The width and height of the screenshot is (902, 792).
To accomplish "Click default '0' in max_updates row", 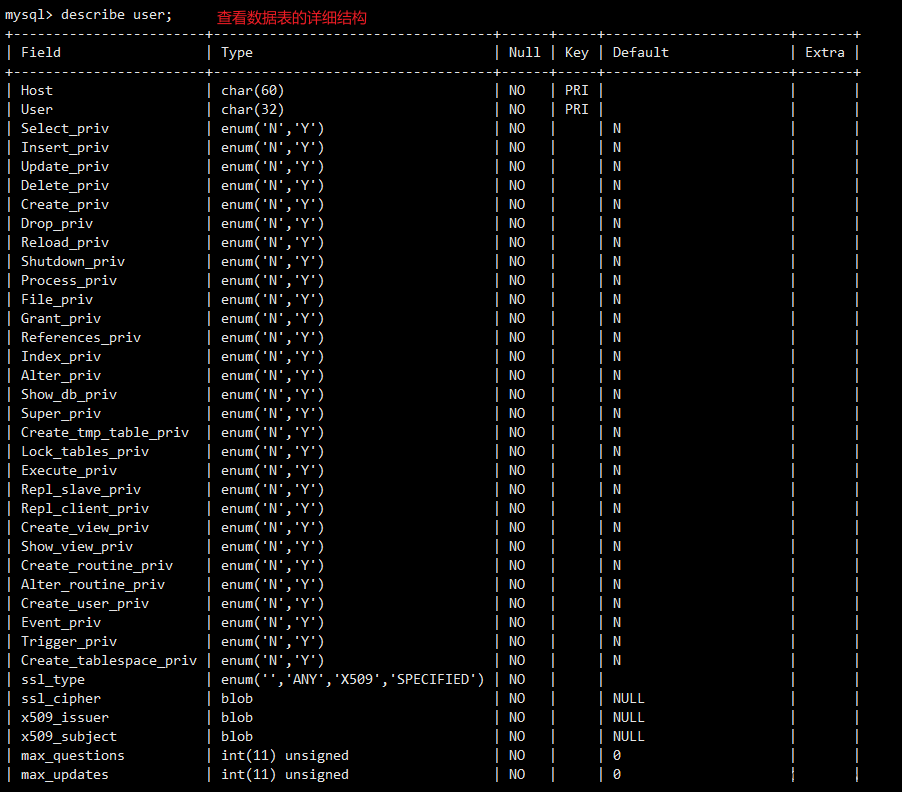I will click(x=617, y=774).
